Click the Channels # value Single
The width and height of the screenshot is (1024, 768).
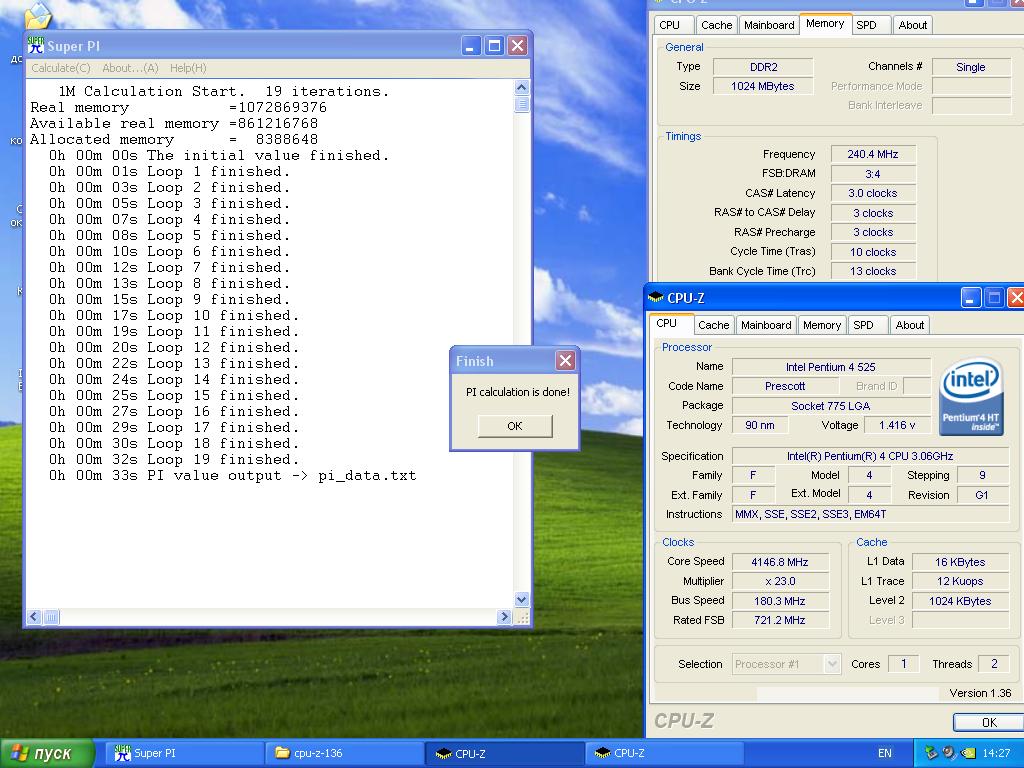pyautogui.click(x=970, y=67)
